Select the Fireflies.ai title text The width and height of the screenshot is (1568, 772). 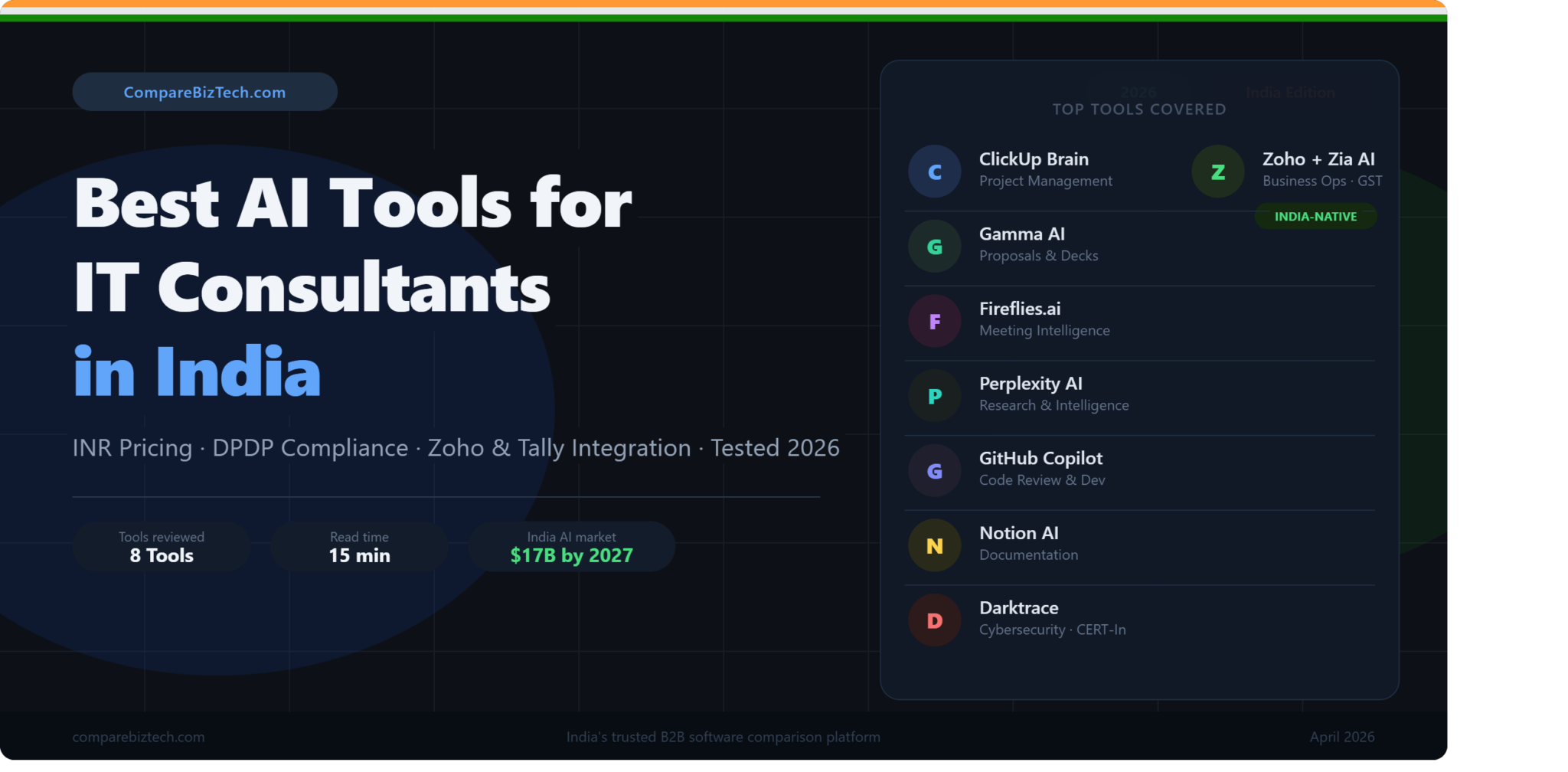point(1020,309)
